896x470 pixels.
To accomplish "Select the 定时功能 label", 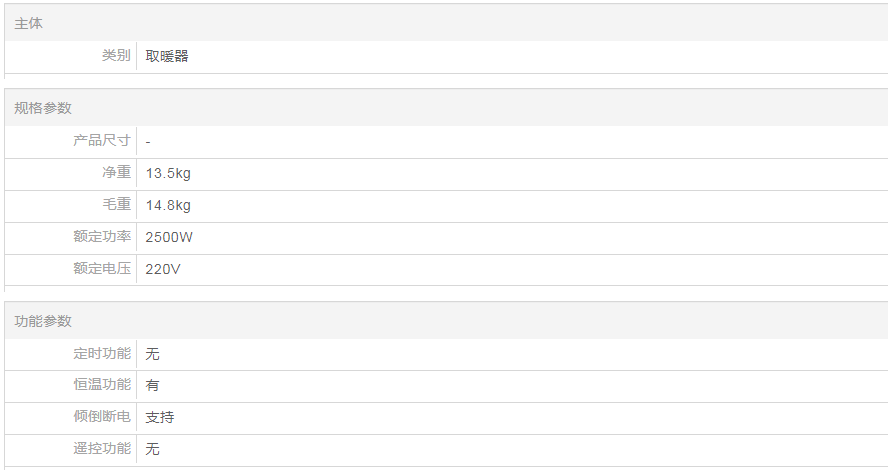I will (x=102, y=353).
